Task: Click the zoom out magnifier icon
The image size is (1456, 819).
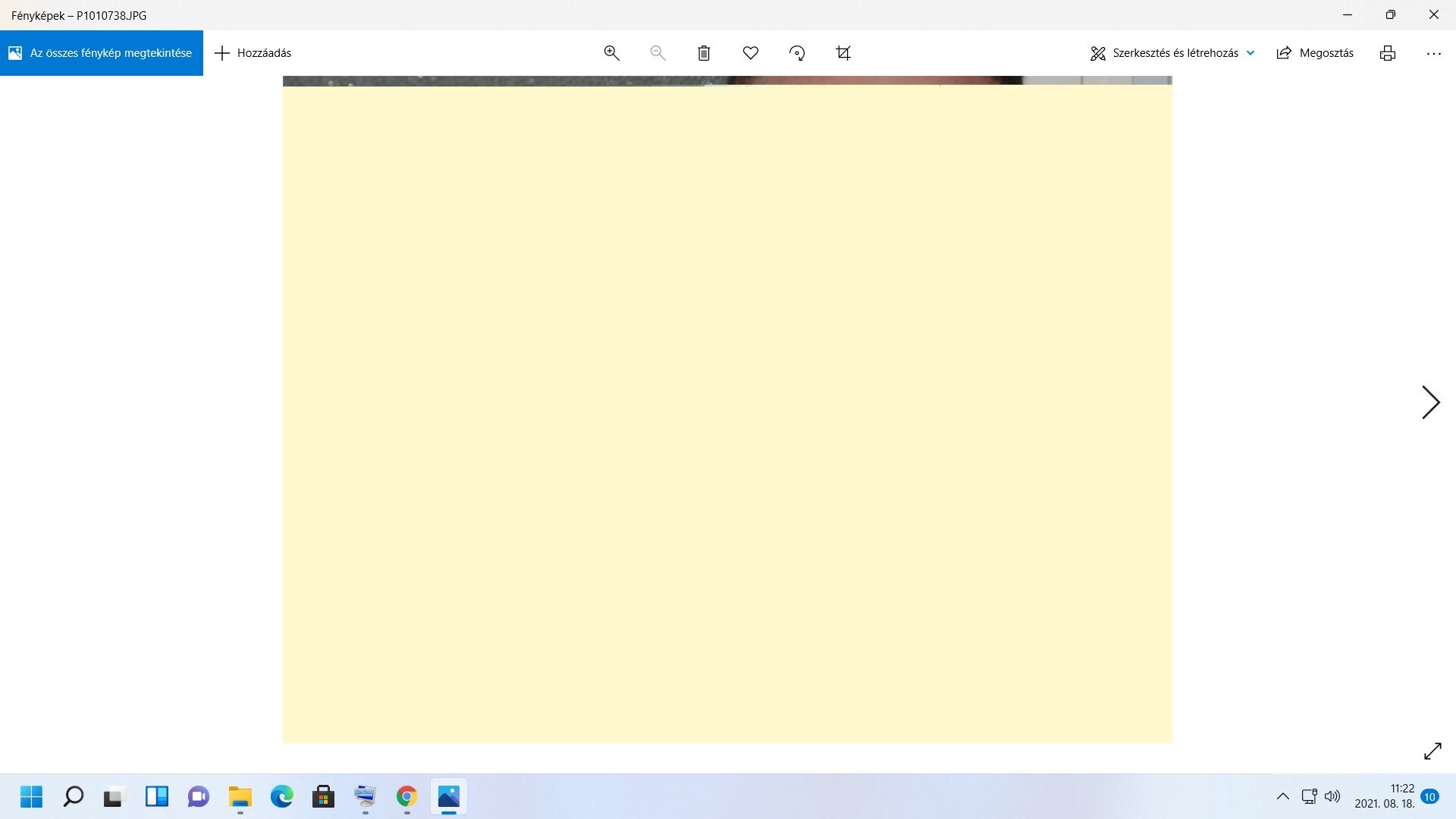Action: pyautogui.click(x=657, y=53)
